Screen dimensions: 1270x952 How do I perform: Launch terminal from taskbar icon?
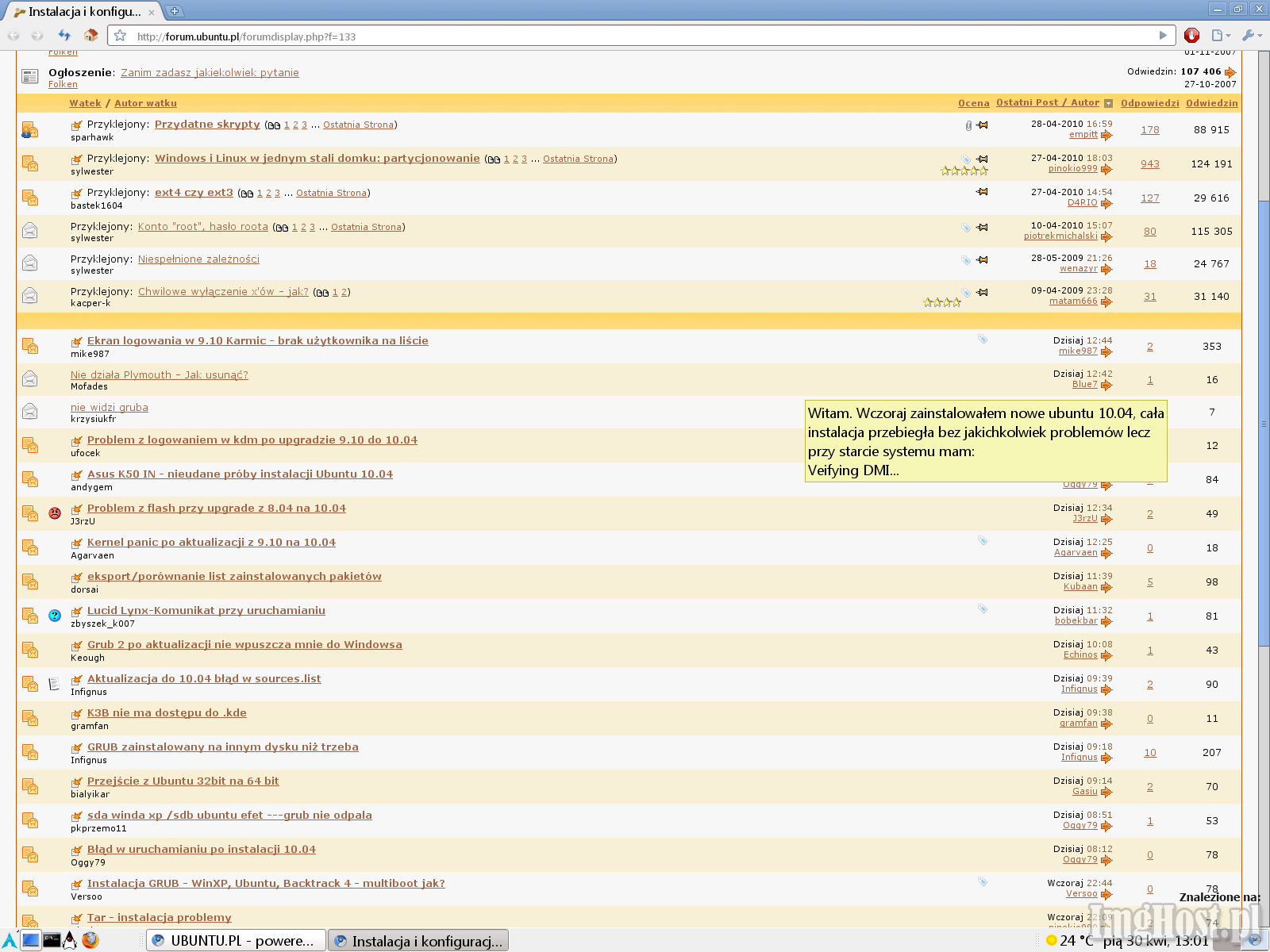(52, 940)
